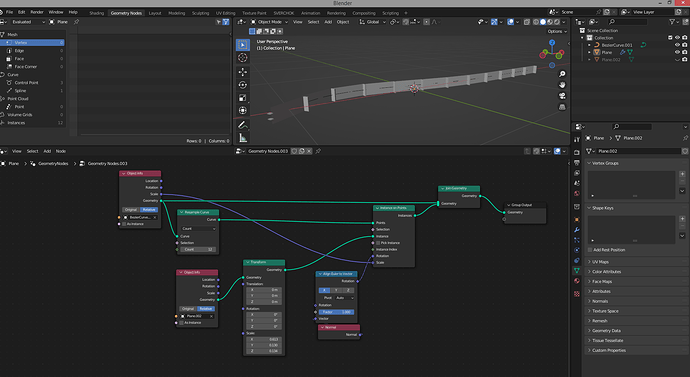
Task: Select the Annotate tool in viewport toolbar
Action: (242, 125)
